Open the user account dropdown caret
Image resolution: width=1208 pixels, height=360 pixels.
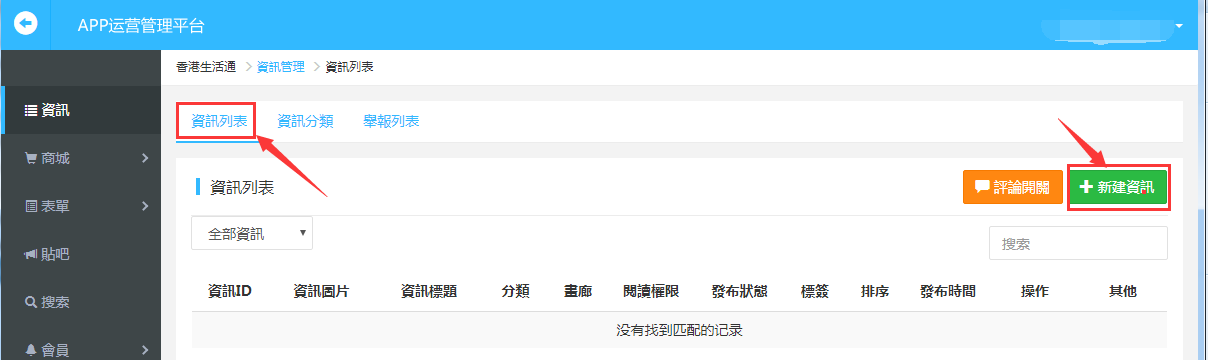pos(1179,24)
